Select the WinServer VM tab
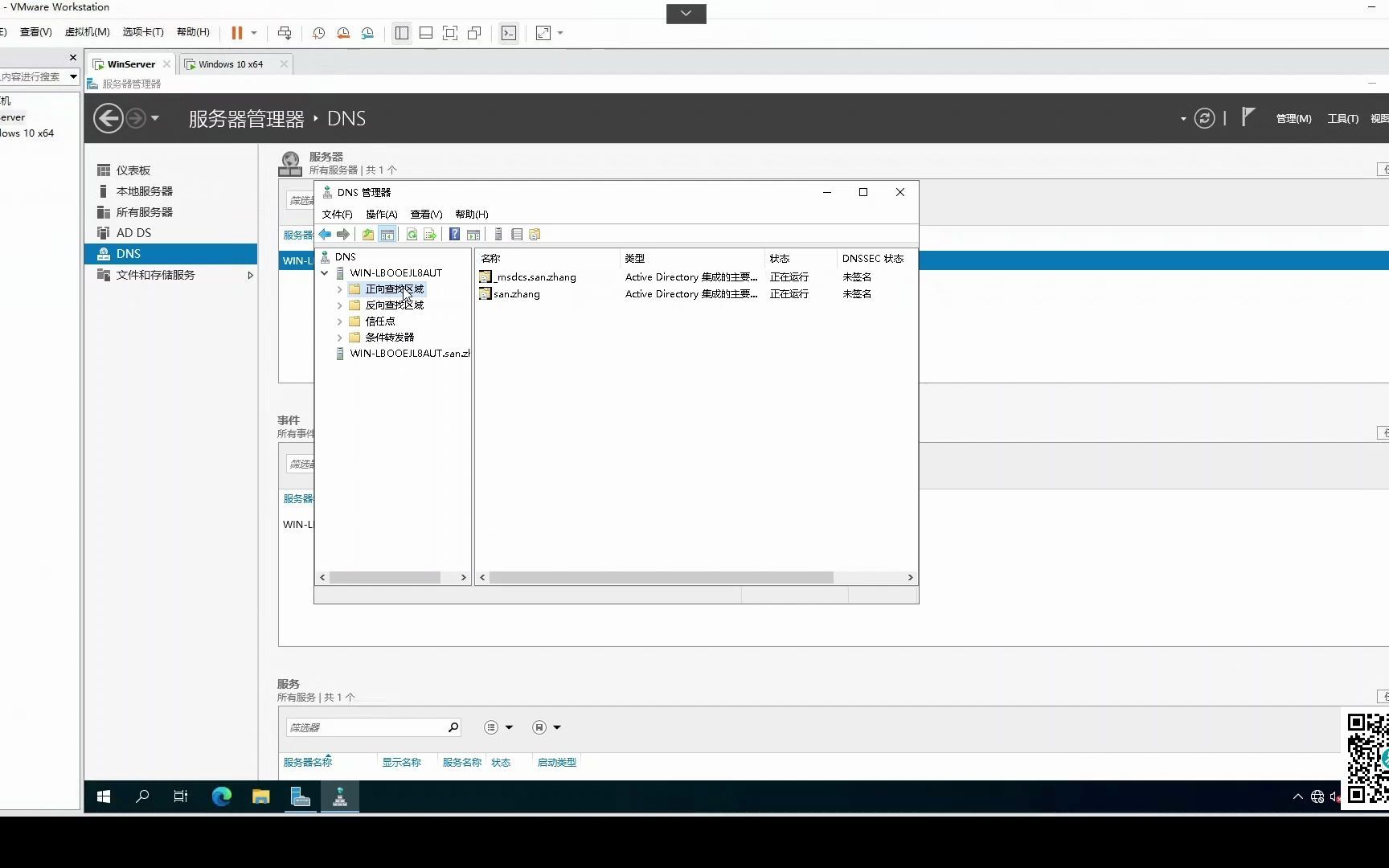The width and height of the screenshot is (1389, 868). tap(131, 64)
